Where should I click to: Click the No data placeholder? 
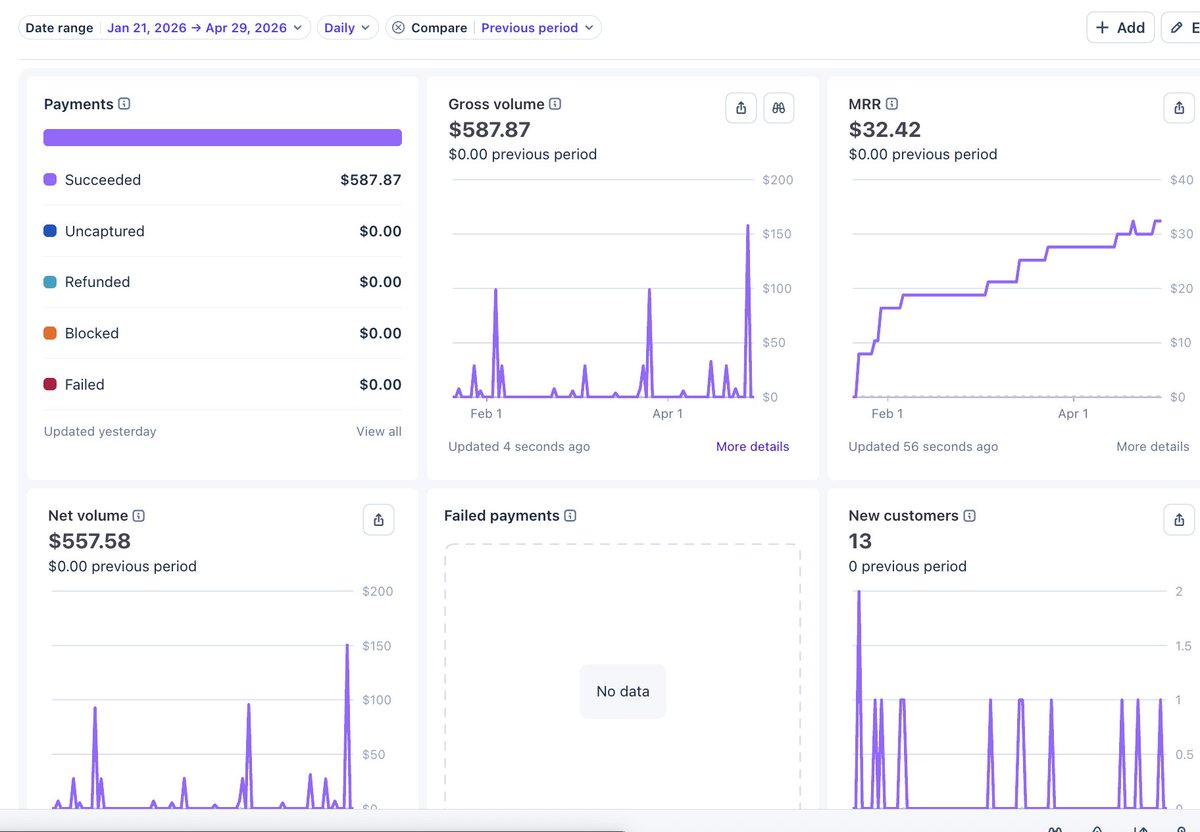click(623, 691)
